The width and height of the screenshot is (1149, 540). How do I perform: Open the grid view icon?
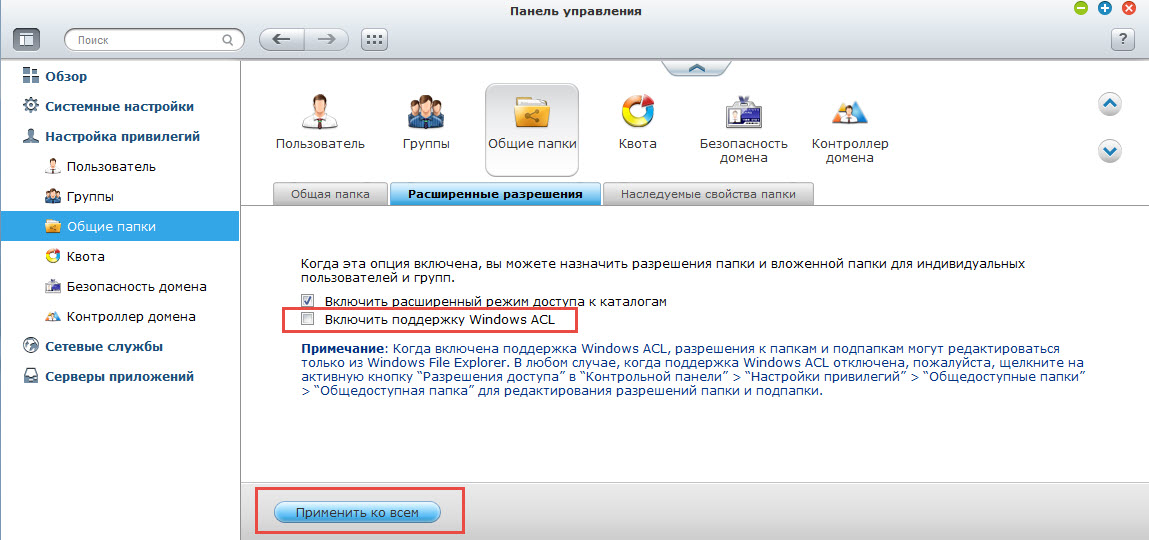coord(374,40)
